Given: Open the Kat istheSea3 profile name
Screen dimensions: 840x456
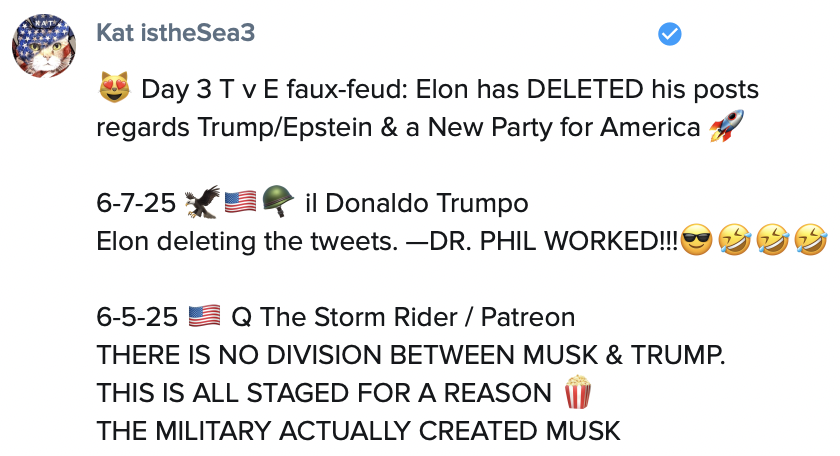Looking at the screenshot, I should tap(176, 33).
